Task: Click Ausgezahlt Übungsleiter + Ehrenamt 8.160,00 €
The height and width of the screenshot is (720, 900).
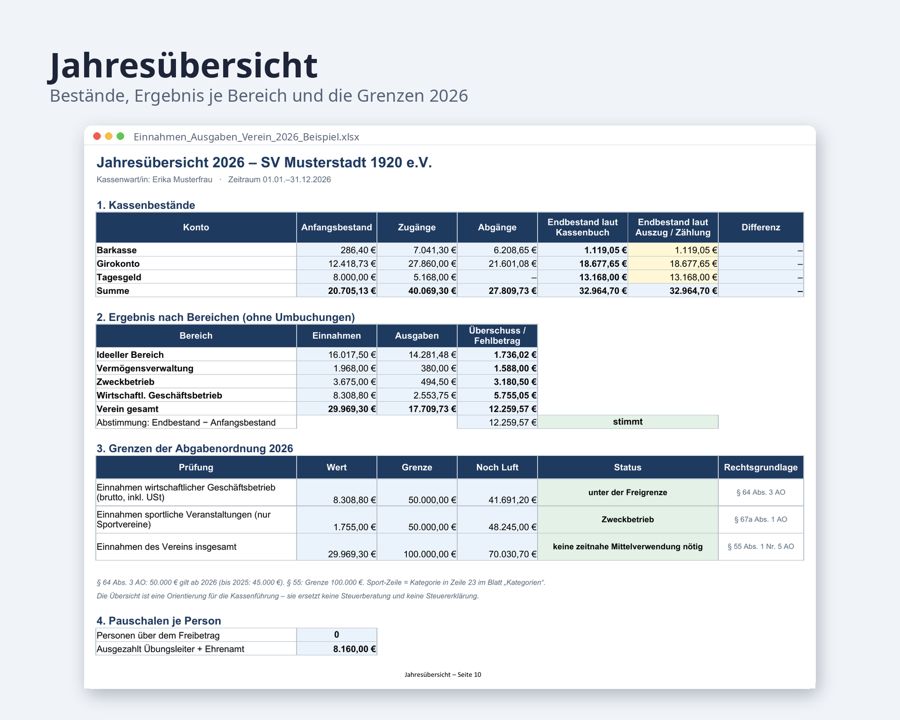Action: tap(336, 649)
